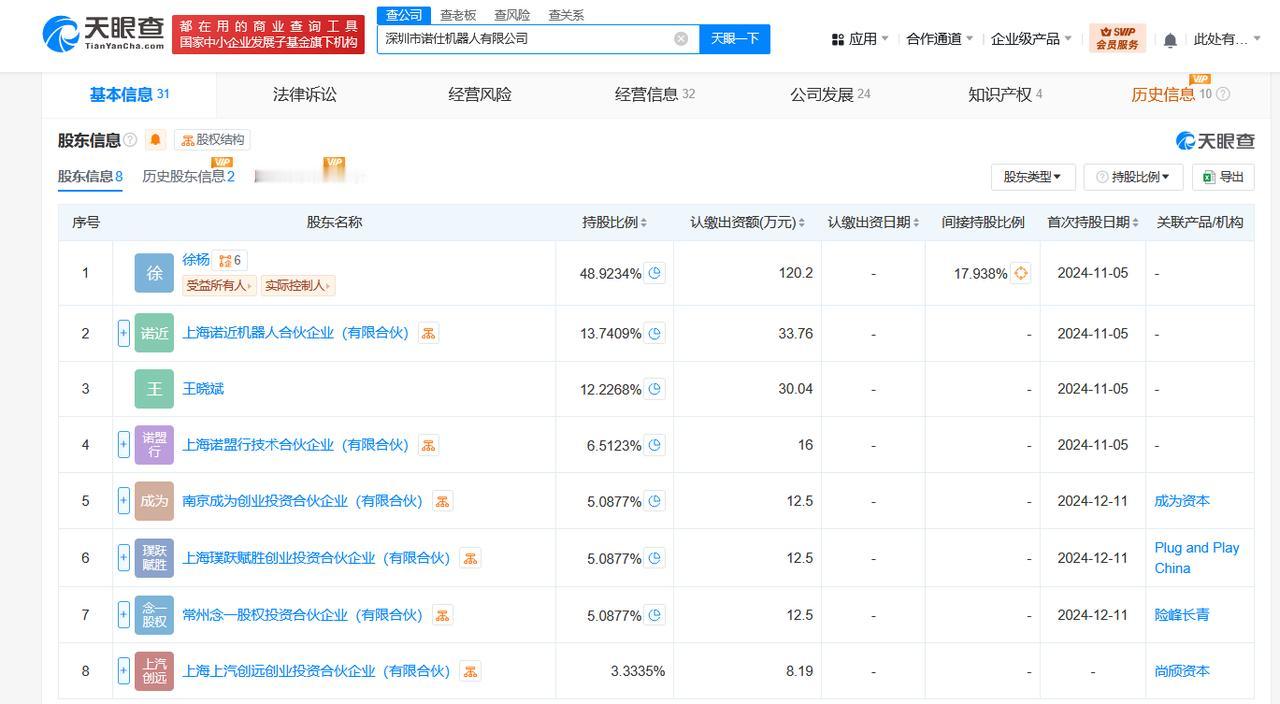Sort by 认缴出资日期 column header
1280x704 pixels.
873,222
